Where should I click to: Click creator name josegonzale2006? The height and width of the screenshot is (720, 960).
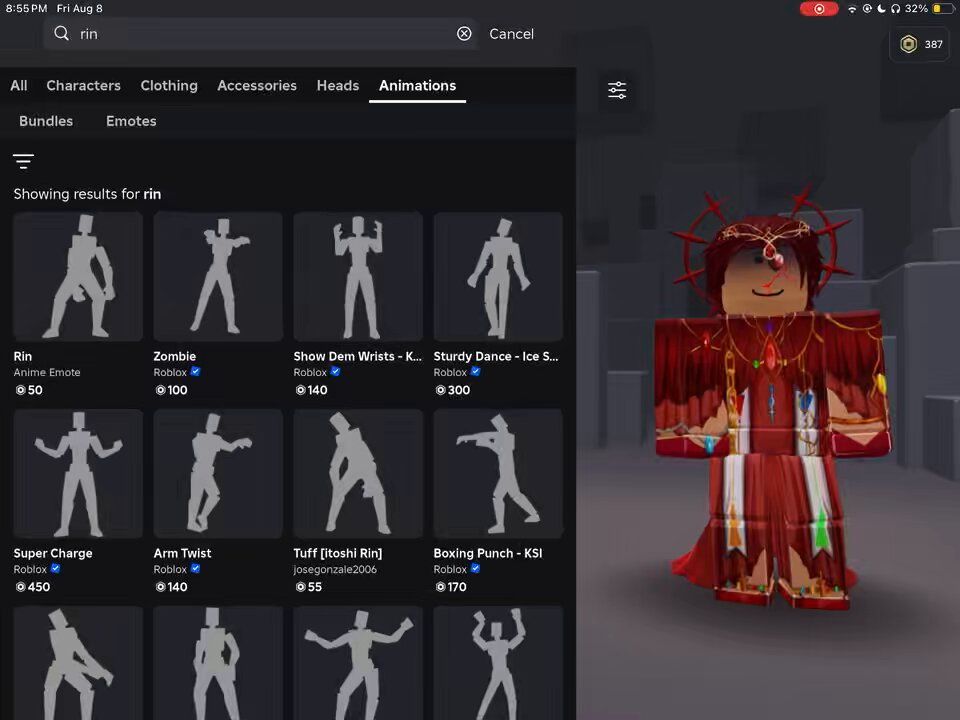point(335,569)
